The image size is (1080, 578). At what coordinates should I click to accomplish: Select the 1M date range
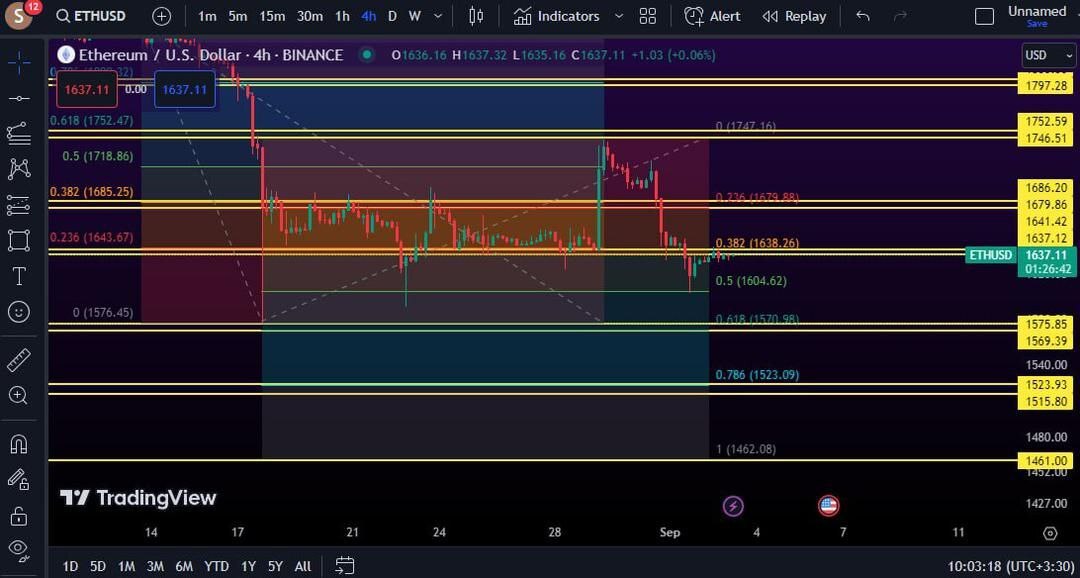click(x=126, y=566)
